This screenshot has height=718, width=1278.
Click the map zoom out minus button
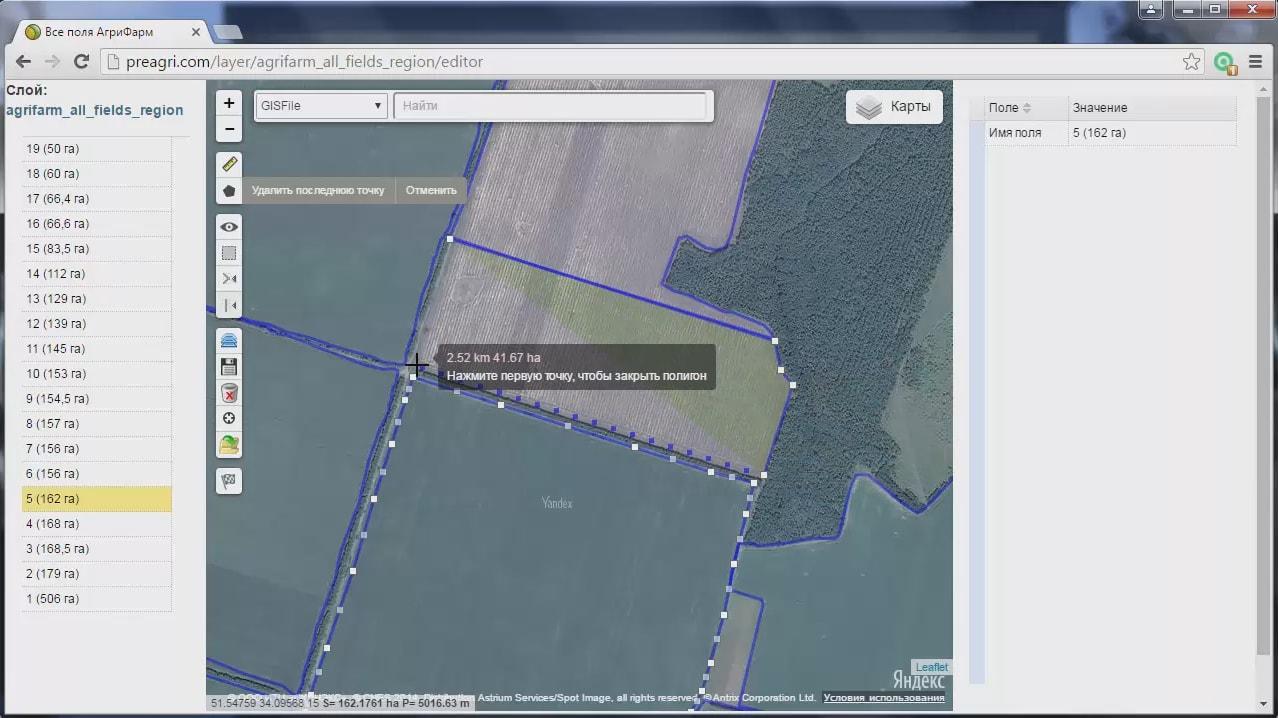[x=229, y=129]
